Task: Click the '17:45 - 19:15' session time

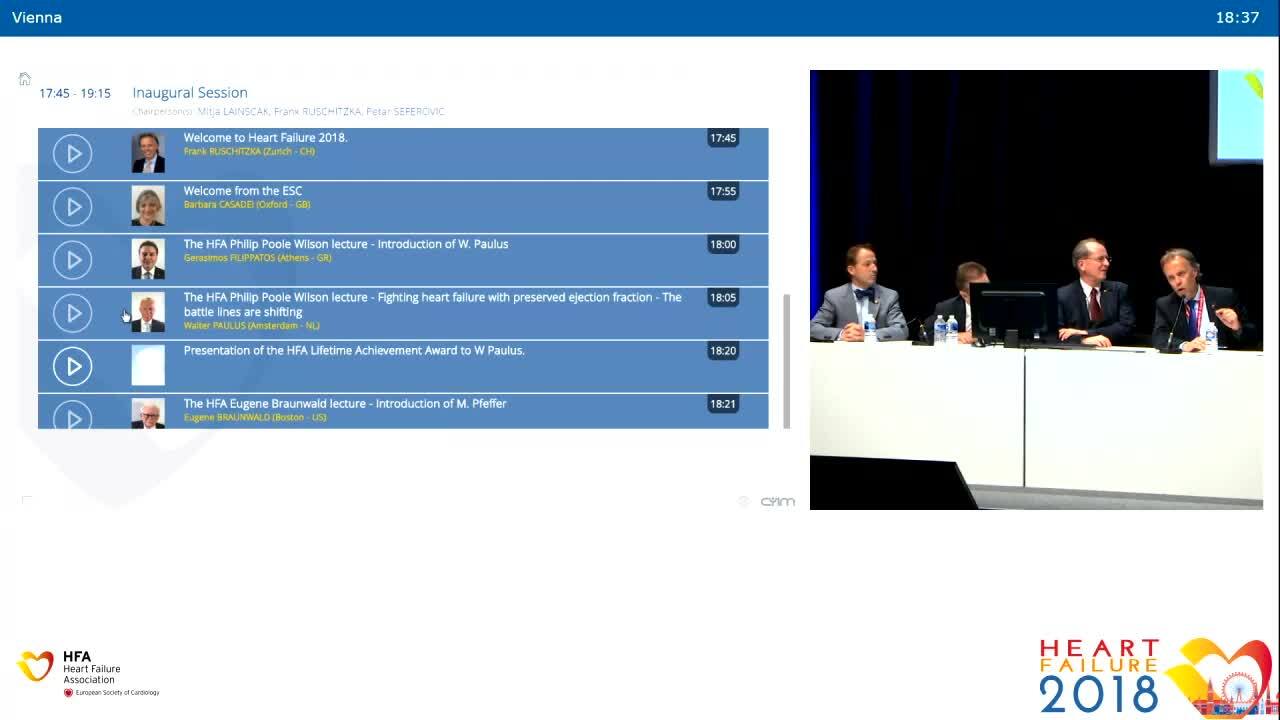Action: 75,93
